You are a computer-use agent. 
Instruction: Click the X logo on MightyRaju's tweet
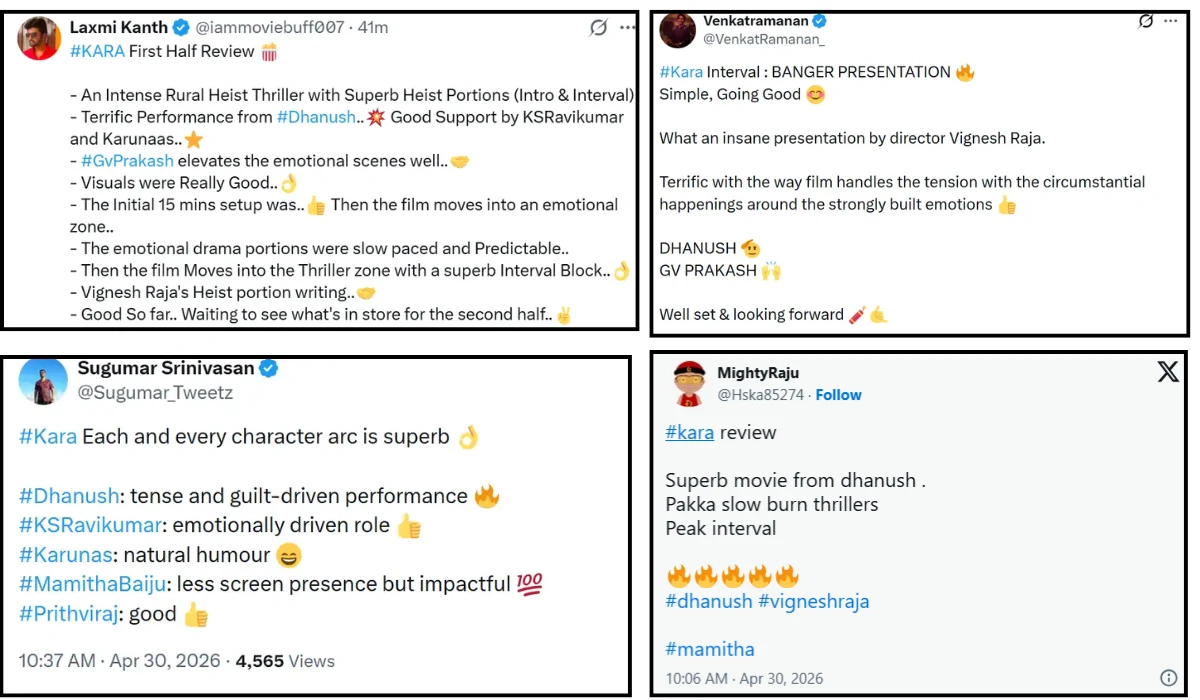[x=1167, y=372]
